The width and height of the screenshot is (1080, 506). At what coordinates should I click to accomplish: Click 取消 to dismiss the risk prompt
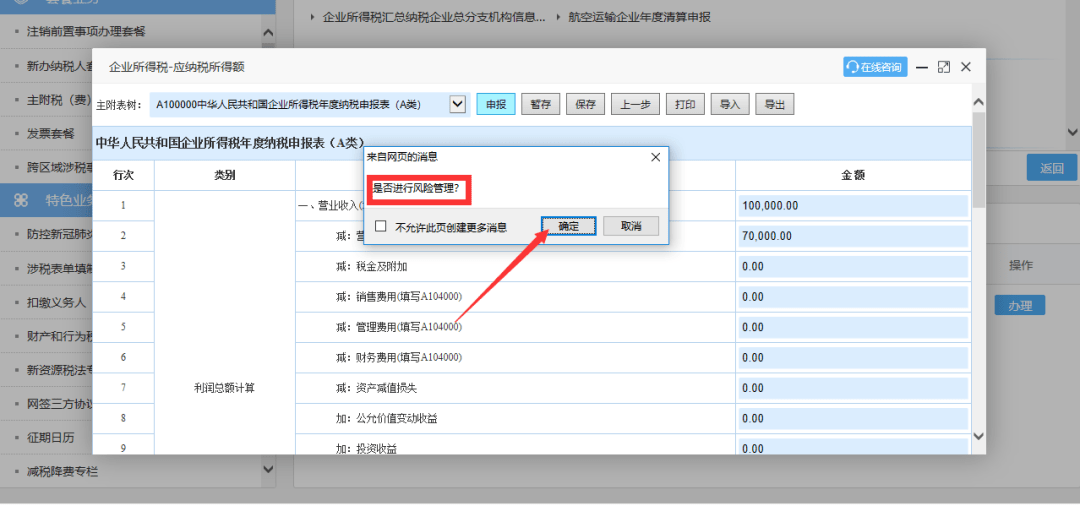[x=630, y=226]
